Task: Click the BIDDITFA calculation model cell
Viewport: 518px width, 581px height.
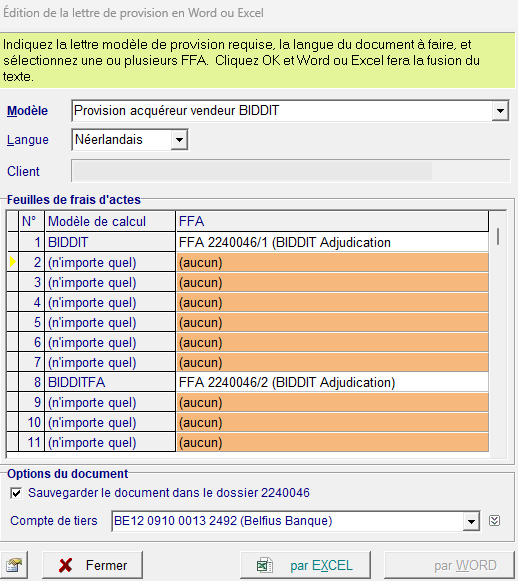Action: point(110,382)
